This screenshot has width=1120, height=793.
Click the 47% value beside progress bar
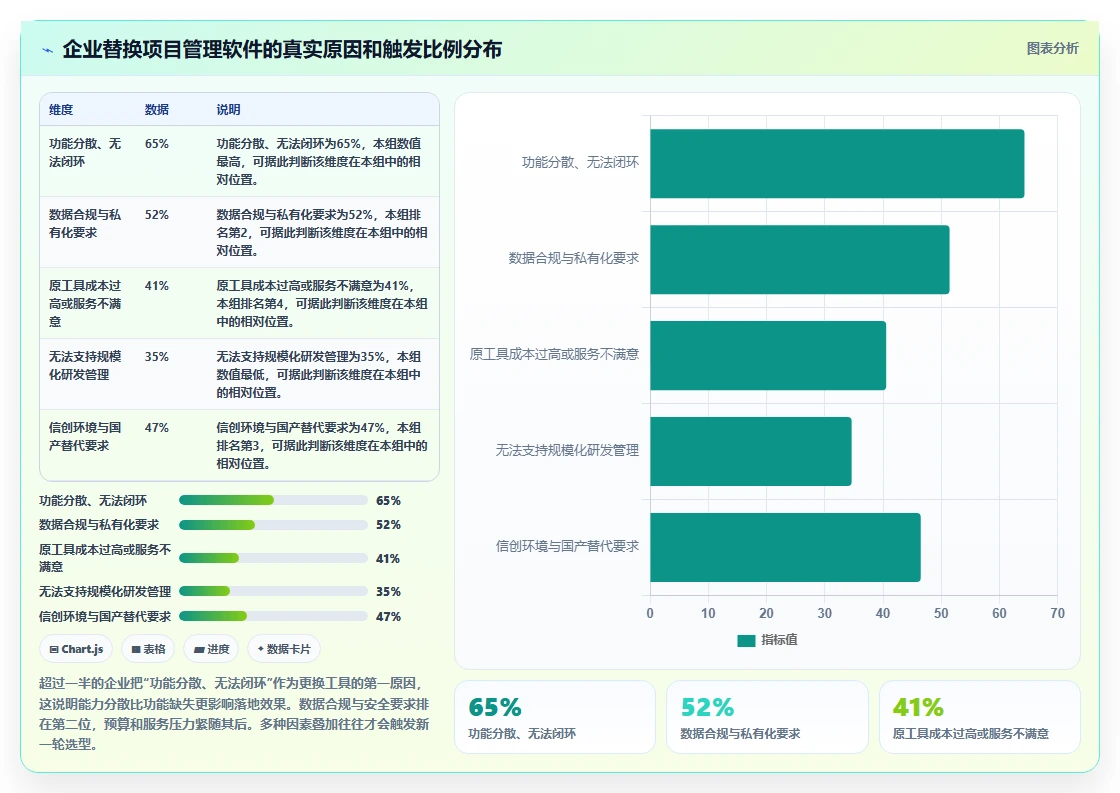pos(388,617)
